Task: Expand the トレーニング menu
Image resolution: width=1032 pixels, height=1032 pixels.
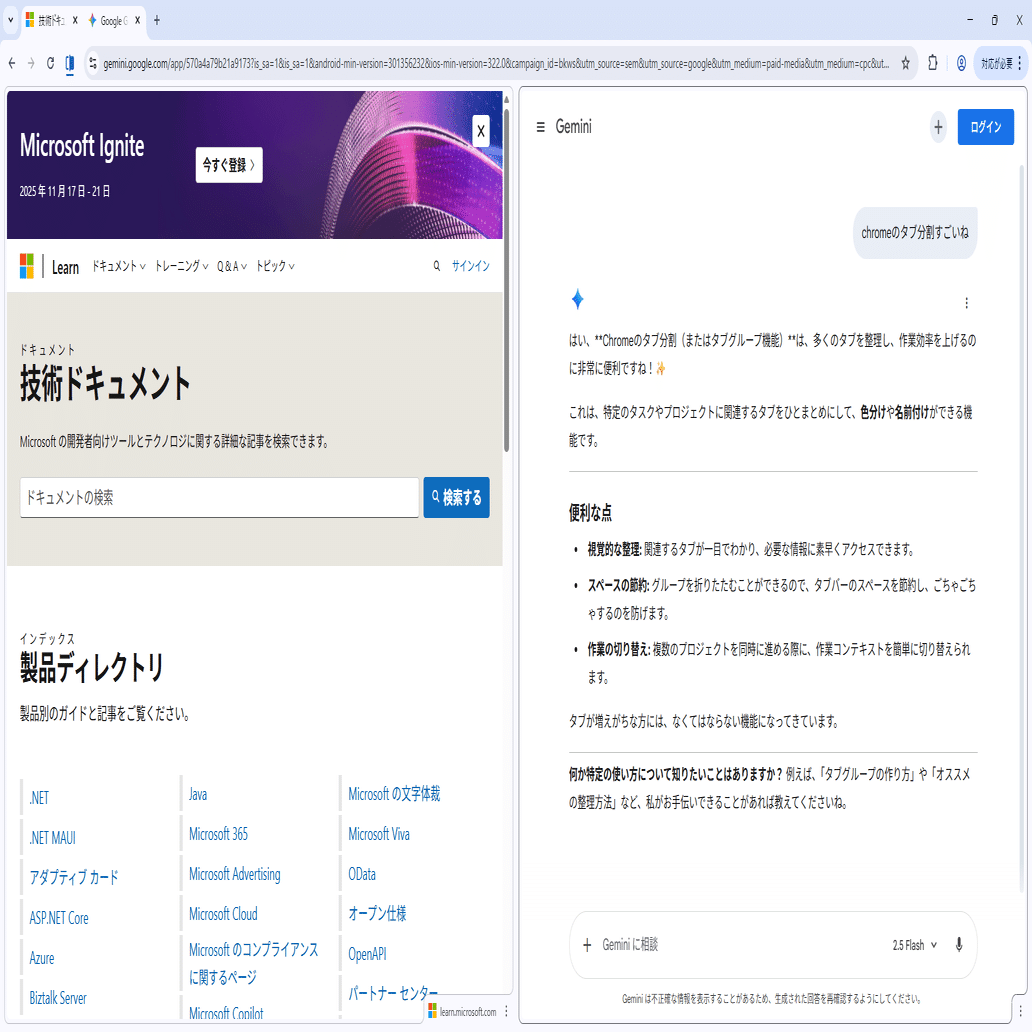Action: [181, 266]
